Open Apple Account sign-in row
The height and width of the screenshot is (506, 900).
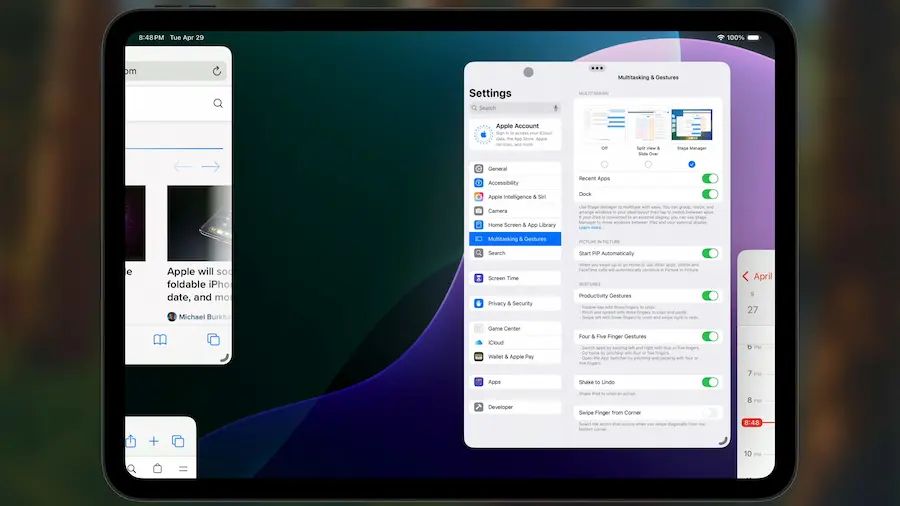(515, 134)
